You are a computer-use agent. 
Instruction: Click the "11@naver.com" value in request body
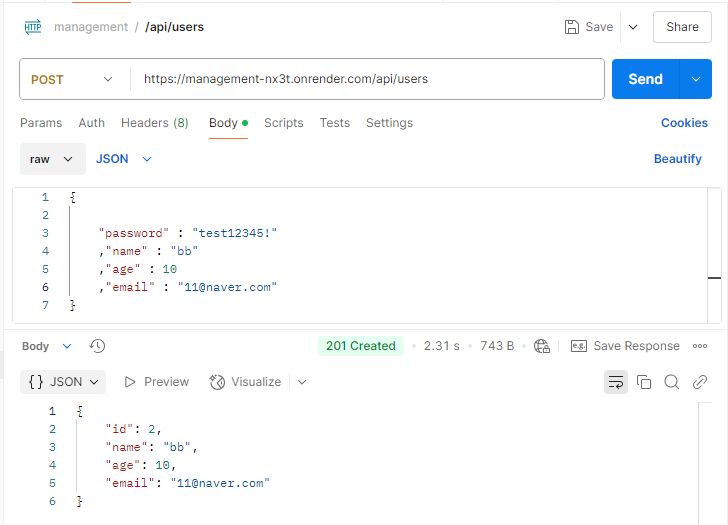pyautogui.click(x=228, y=287)
